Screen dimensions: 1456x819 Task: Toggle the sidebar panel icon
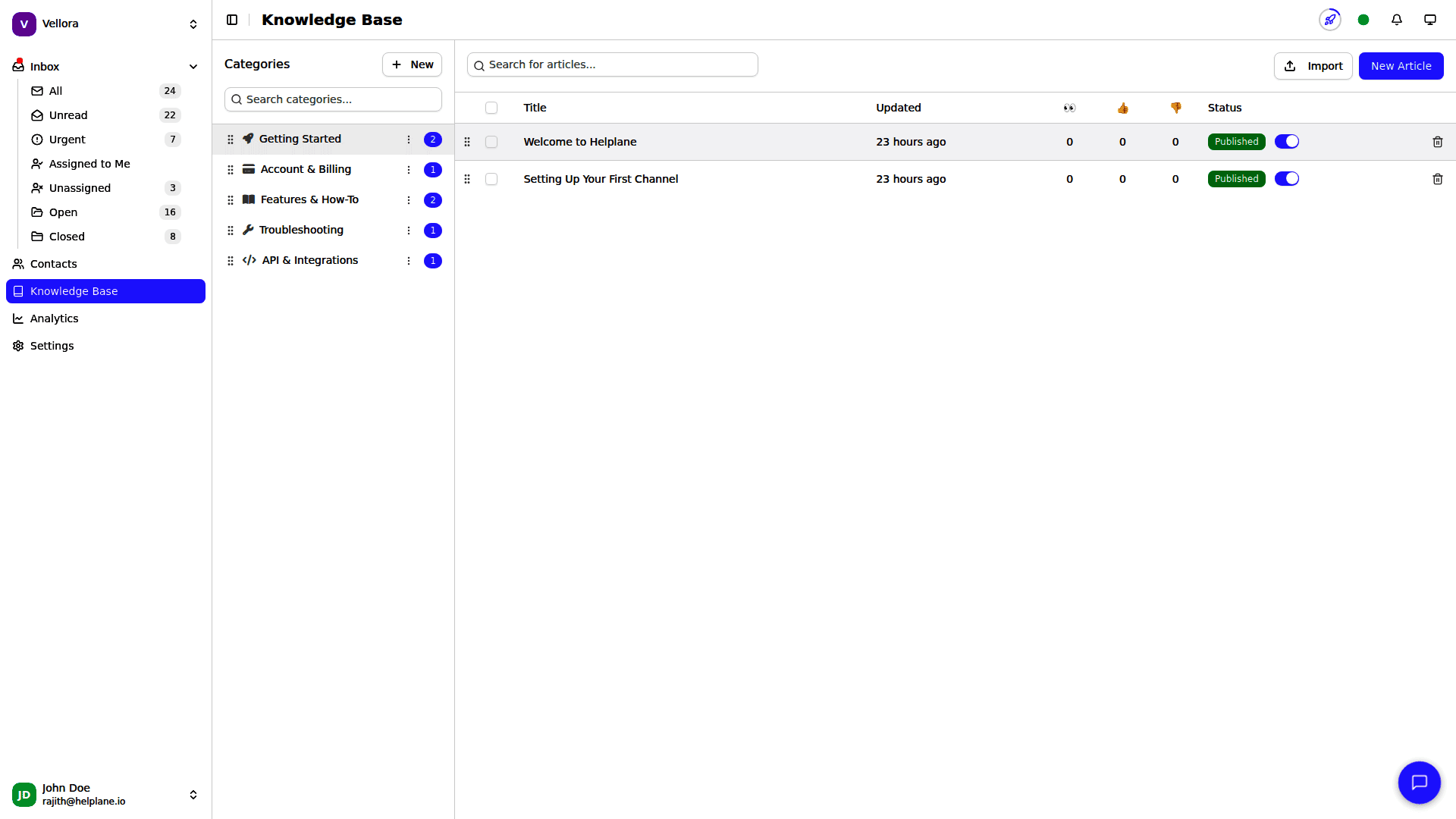point(232,20)
